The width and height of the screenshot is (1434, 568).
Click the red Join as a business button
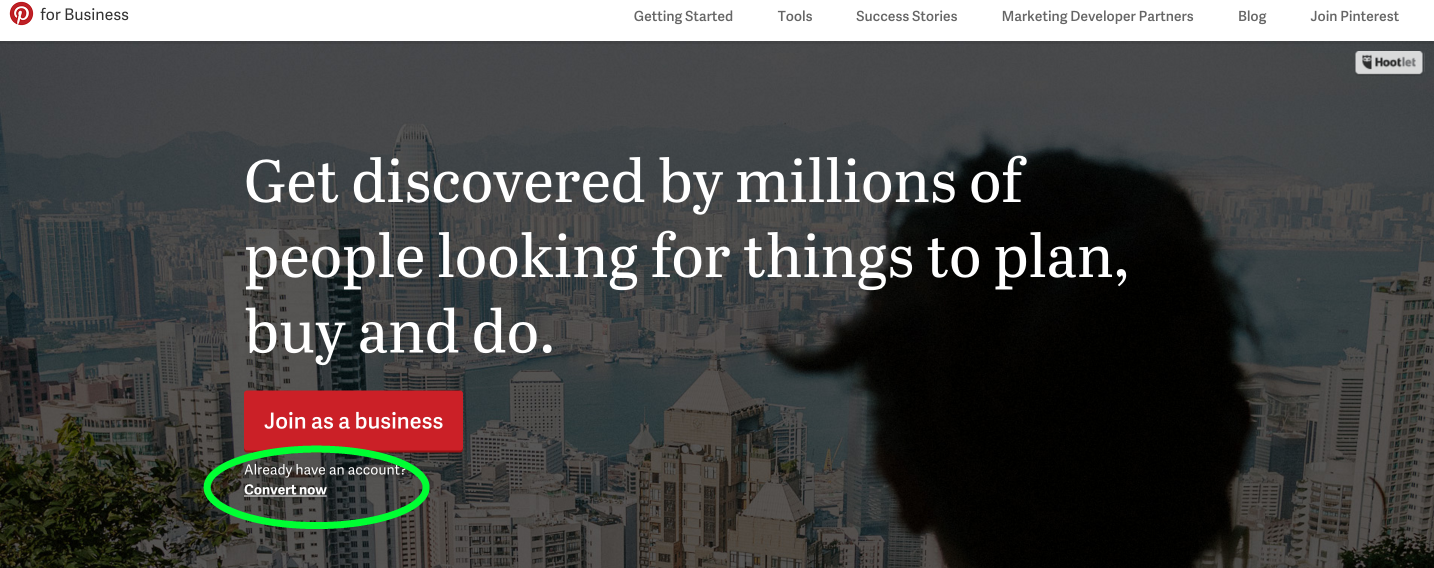pos(353,421)
